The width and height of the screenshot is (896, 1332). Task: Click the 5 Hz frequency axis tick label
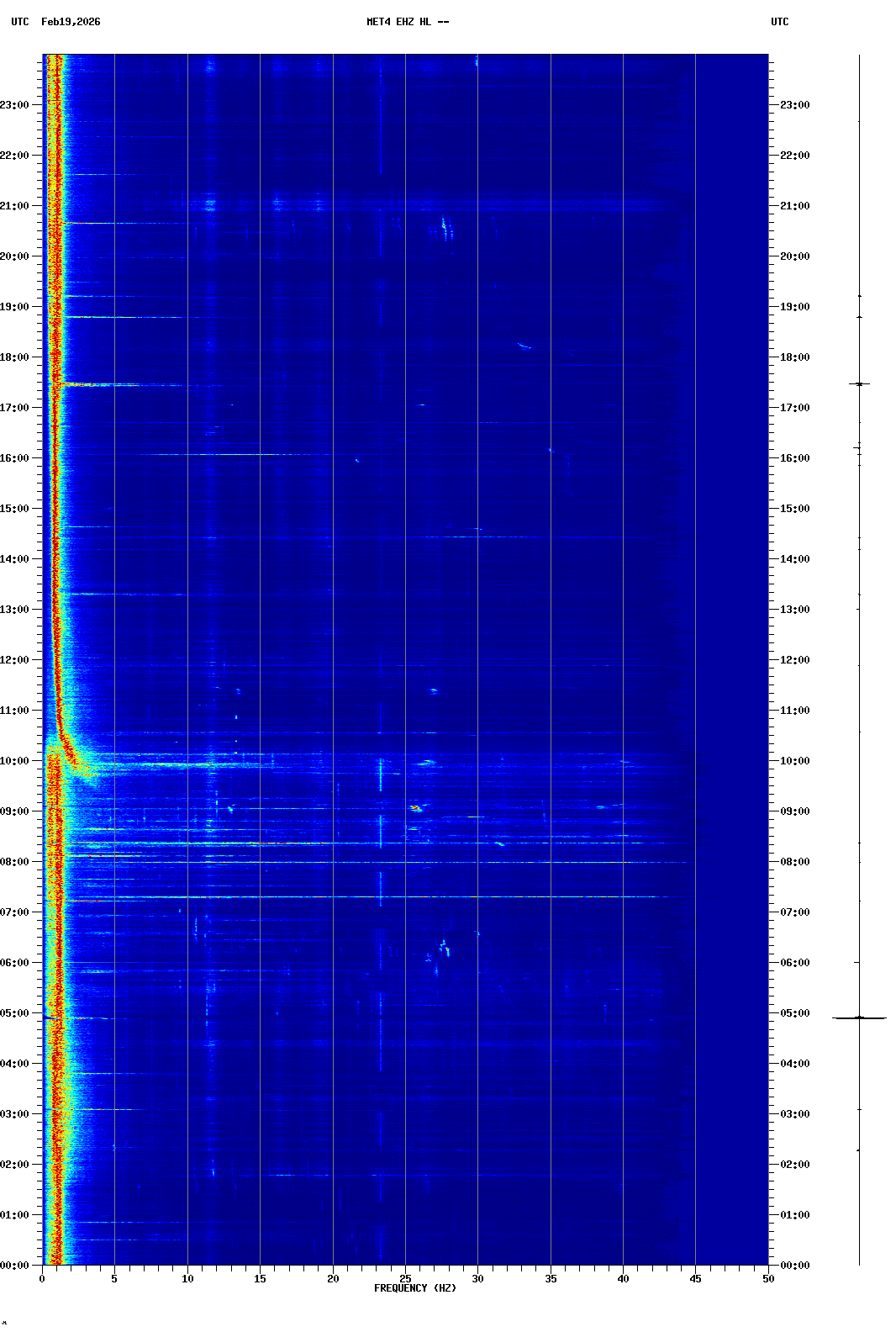point(114,1279)
